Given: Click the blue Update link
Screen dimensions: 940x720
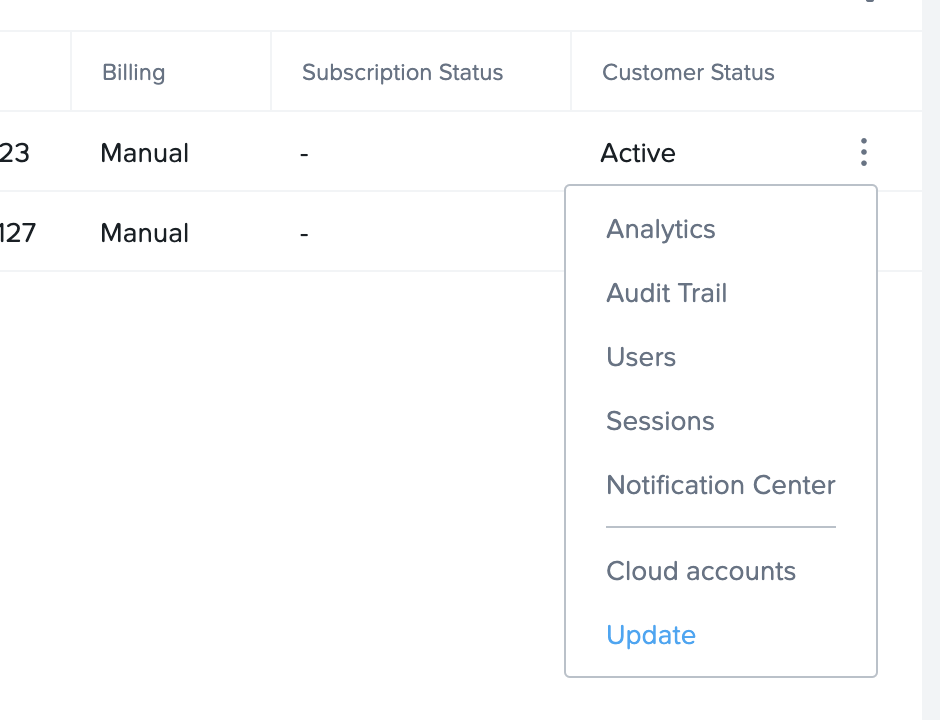Looking at the screenshot, I should click(651, 635).
